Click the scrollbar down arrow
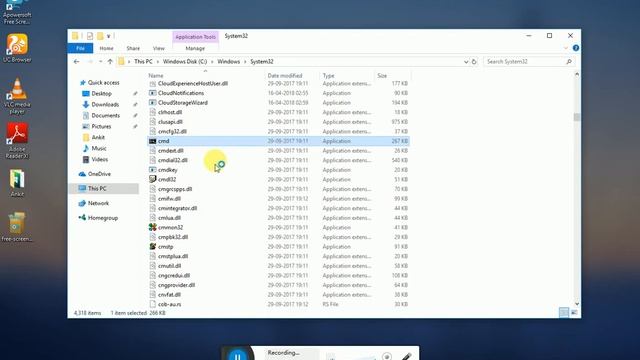Screen dimensions: 640x360 click(576, 304)
